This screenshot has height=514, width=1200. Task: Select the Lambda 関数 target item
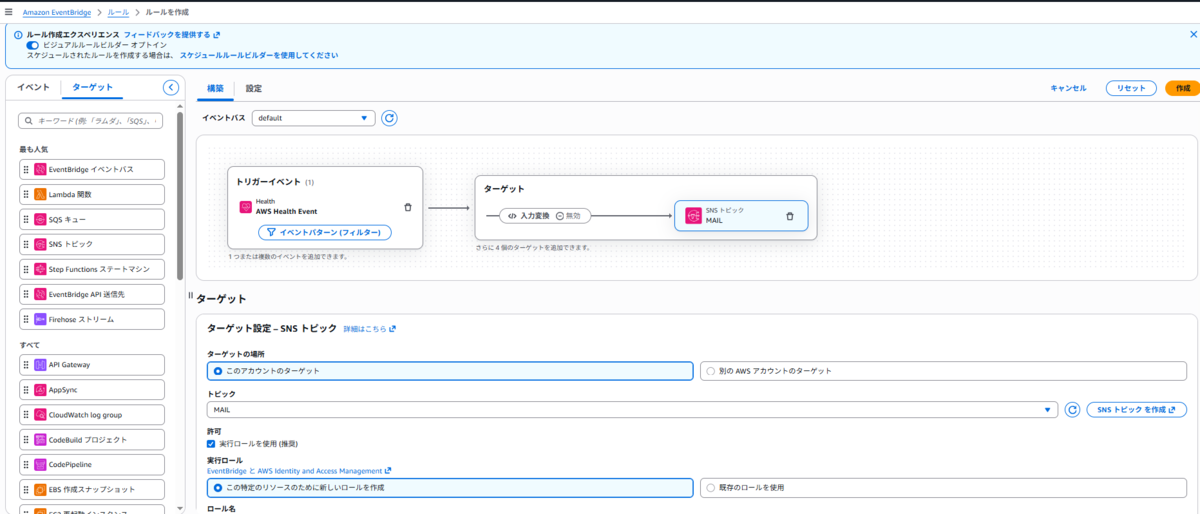[92, 194]
